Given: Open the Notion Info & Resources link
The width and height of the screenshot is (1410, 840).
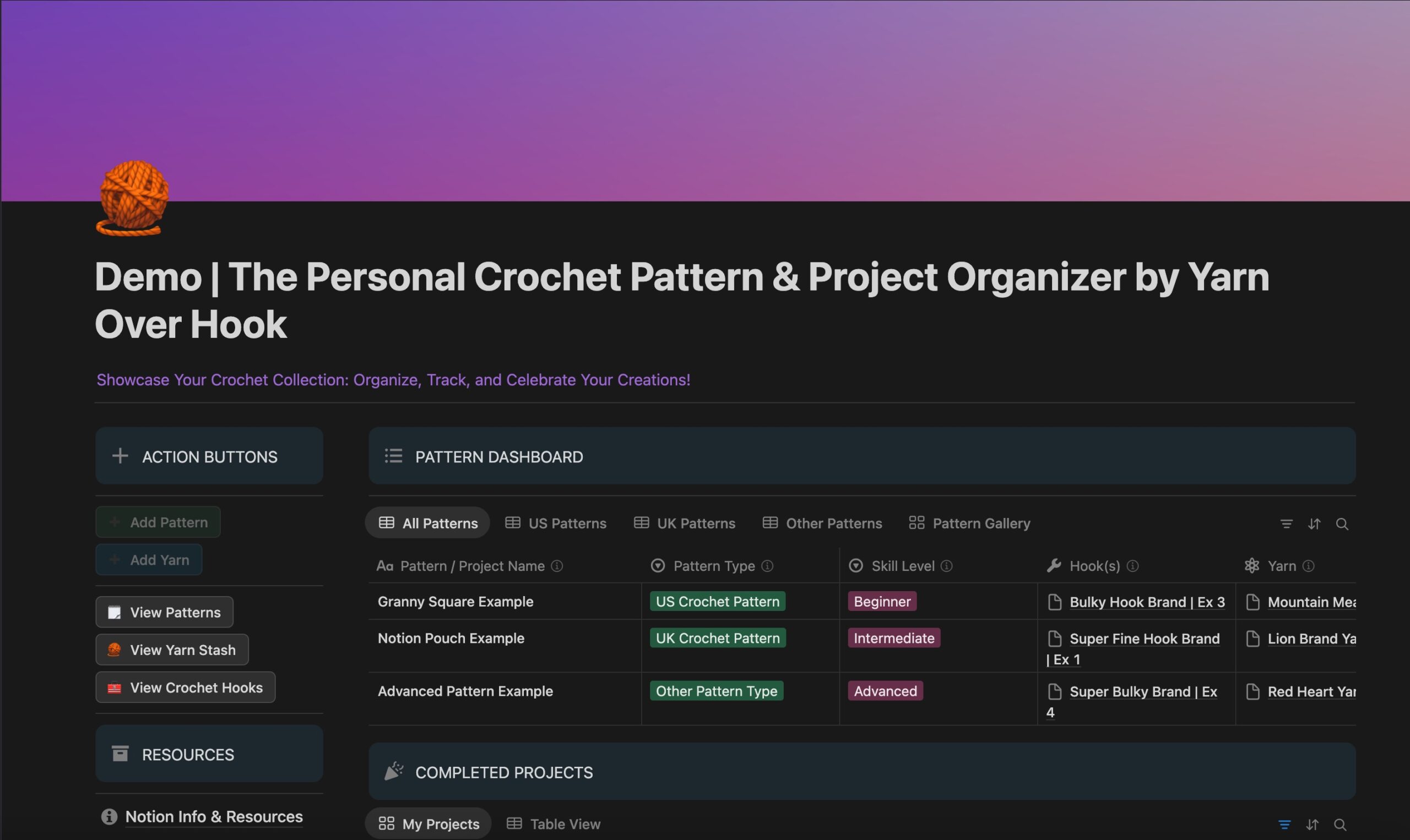Looking at the screenshot, I should [x=214, y=817].
